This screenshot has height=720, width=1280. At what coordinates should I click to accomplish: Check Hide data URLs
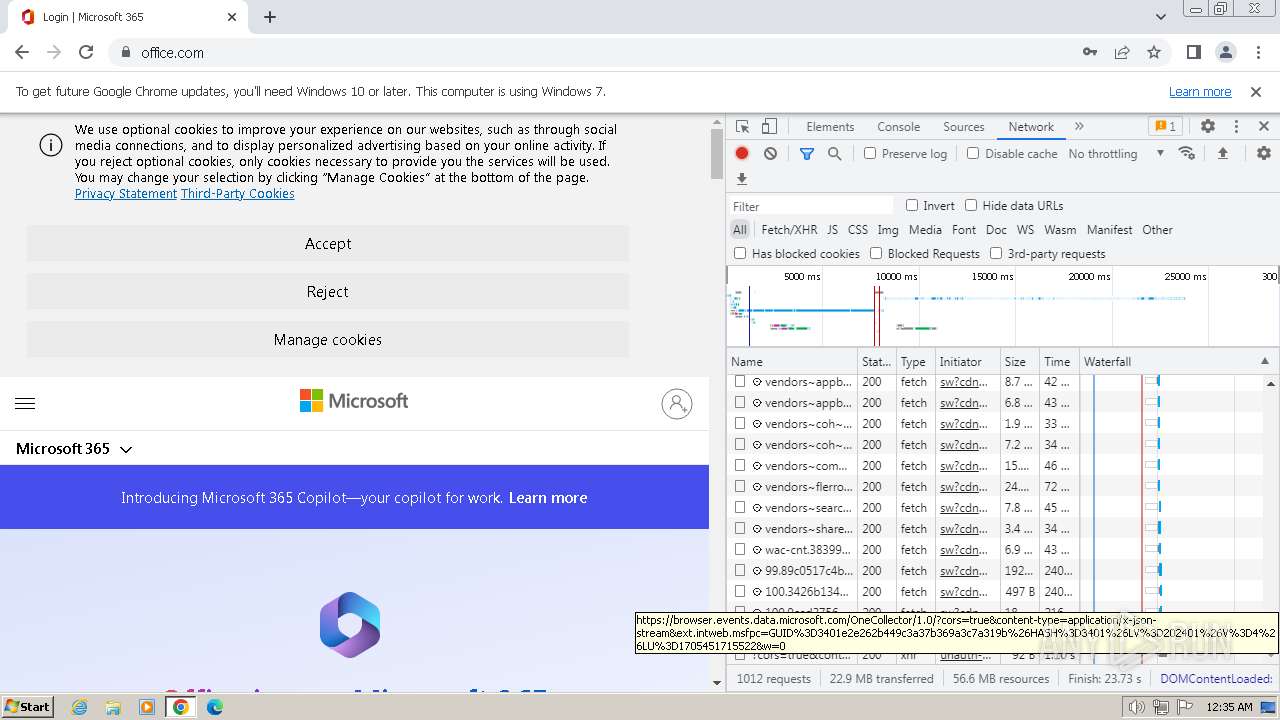(971, 206)
